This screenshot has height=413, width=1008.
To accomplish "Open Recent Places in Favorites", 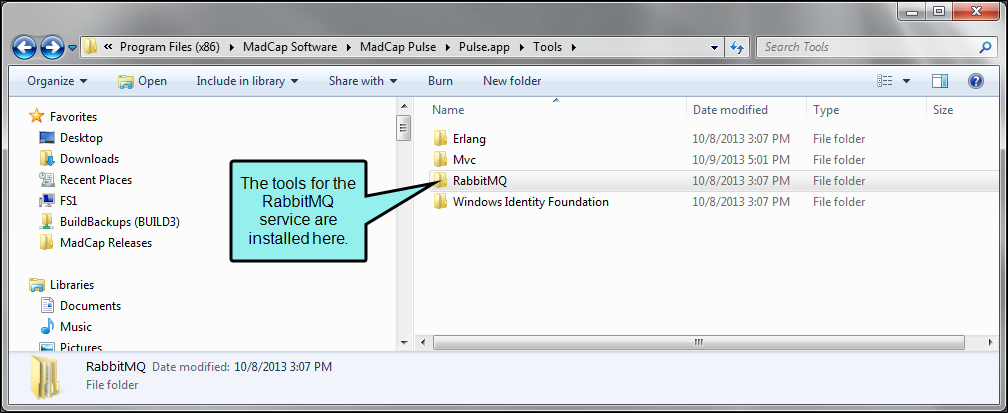I will (96, 180).
